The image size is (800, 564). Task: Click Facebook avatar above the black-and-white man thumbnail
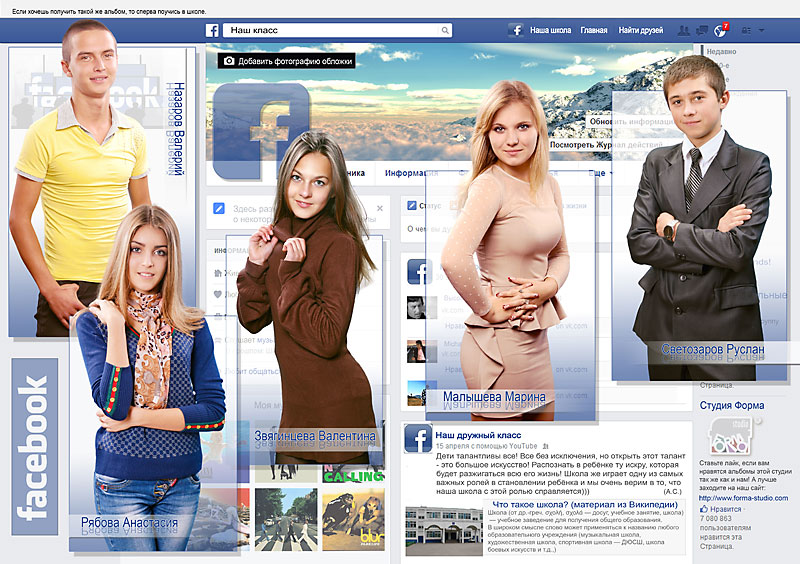pyautogui.click(x=419, y=271)
